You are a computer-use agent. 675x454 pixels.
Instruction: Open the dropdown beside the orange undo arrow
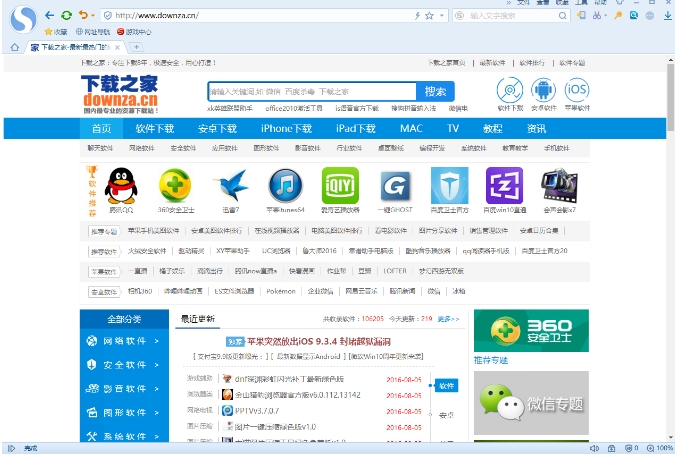click(x=93, y=16)
